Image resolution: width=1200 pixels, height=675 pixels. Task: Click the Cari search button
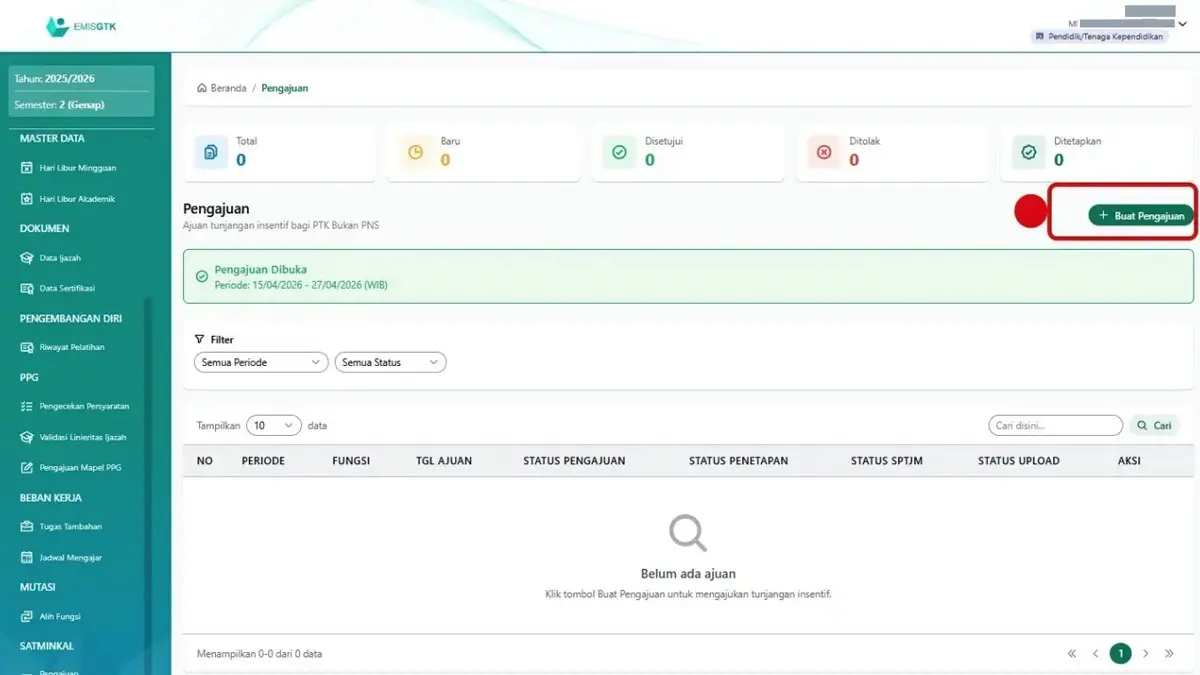(1154, 425)
